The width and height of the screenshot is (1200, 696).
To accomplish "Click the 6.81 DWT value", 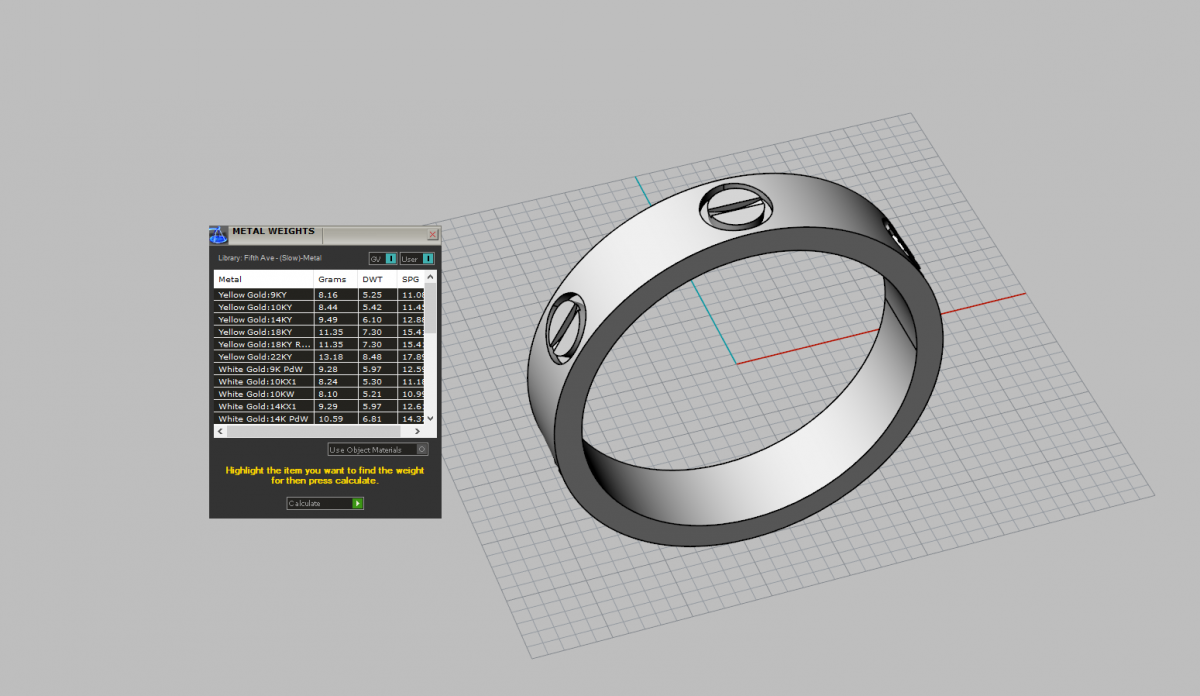I will click(371, 419).
